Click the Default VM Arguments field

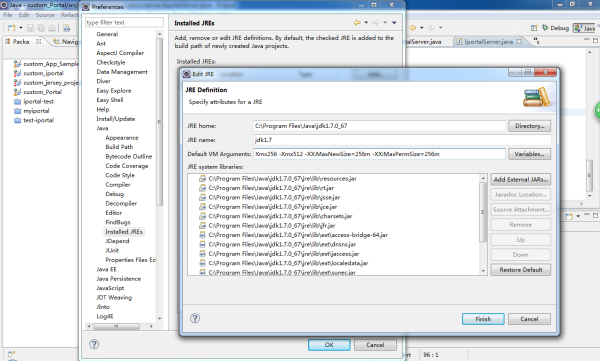(x=379, y=154)
